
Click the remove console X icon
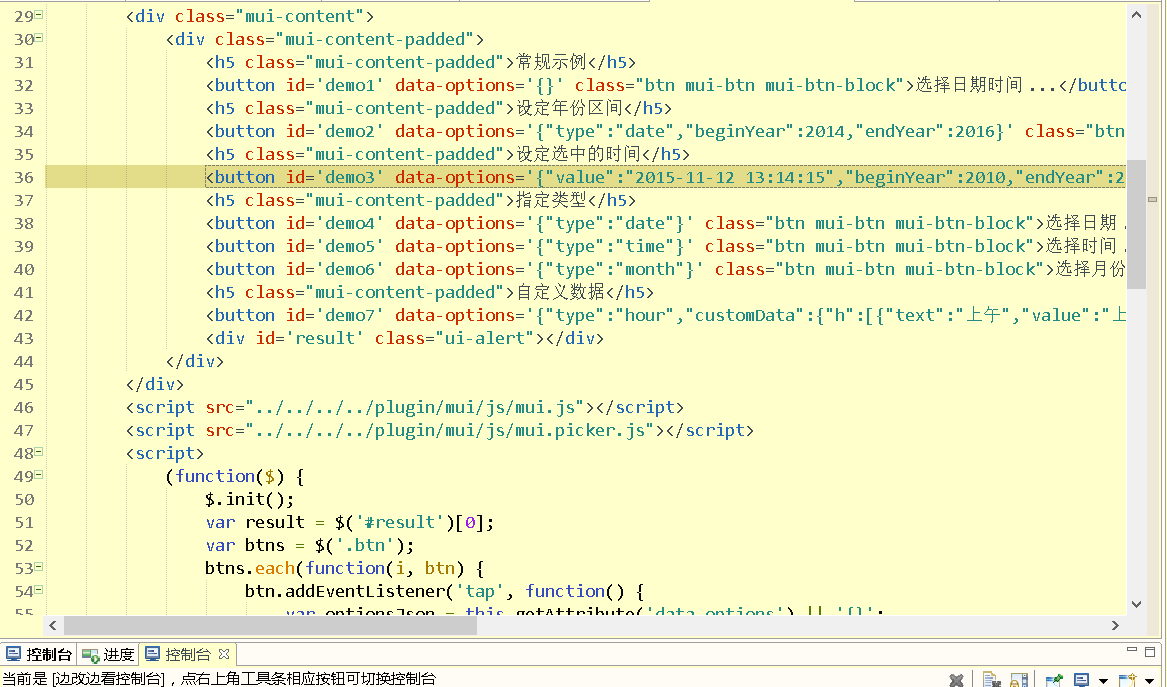957,680
